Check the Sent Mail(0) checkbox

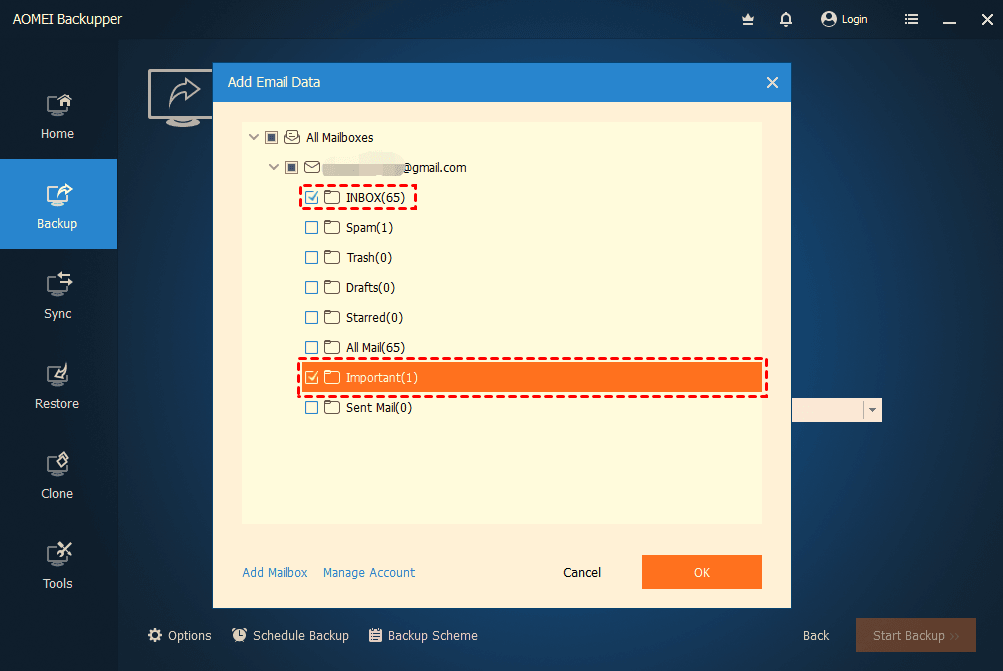312,408
